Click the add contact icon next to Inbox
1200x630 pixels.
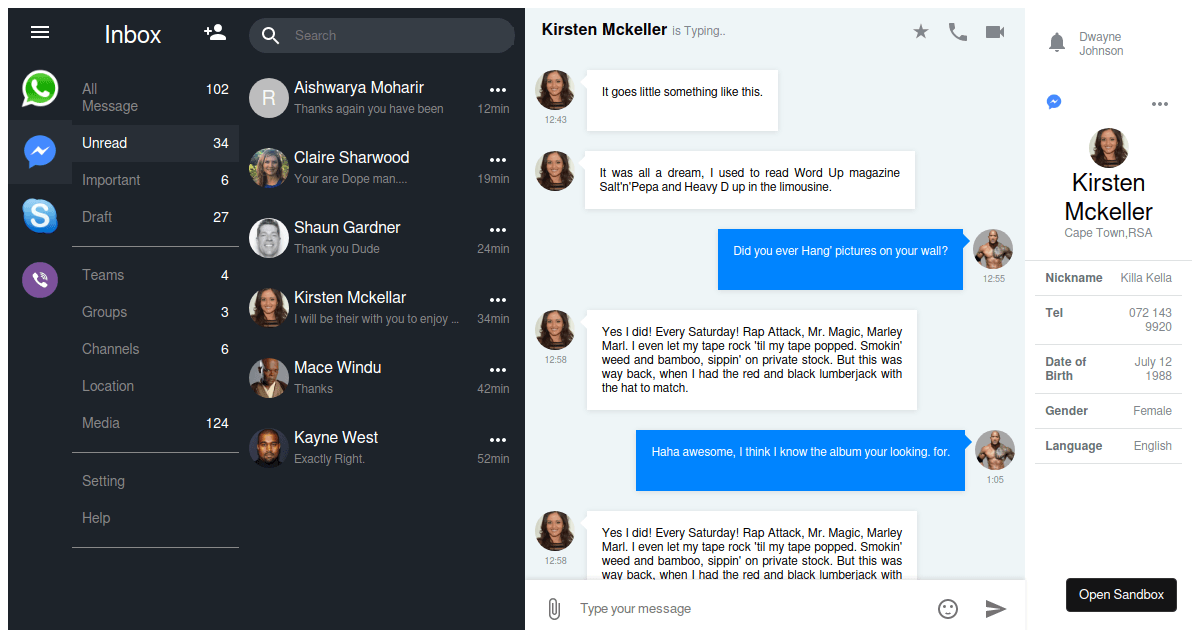(214, 32)
